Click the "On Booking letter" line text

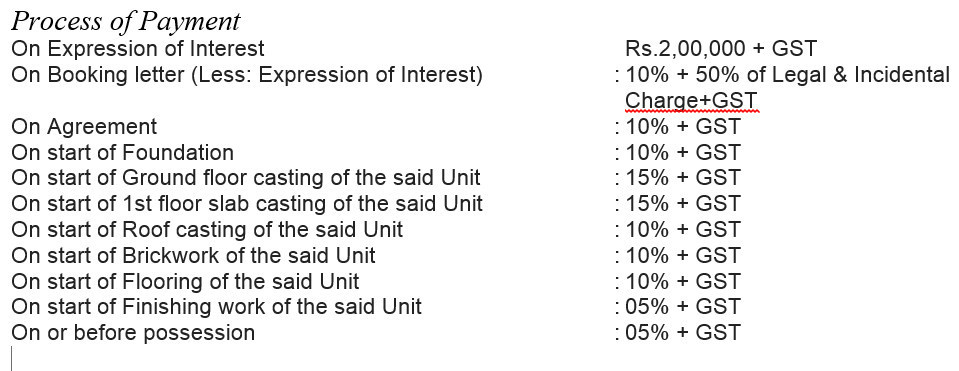(246, 75)
